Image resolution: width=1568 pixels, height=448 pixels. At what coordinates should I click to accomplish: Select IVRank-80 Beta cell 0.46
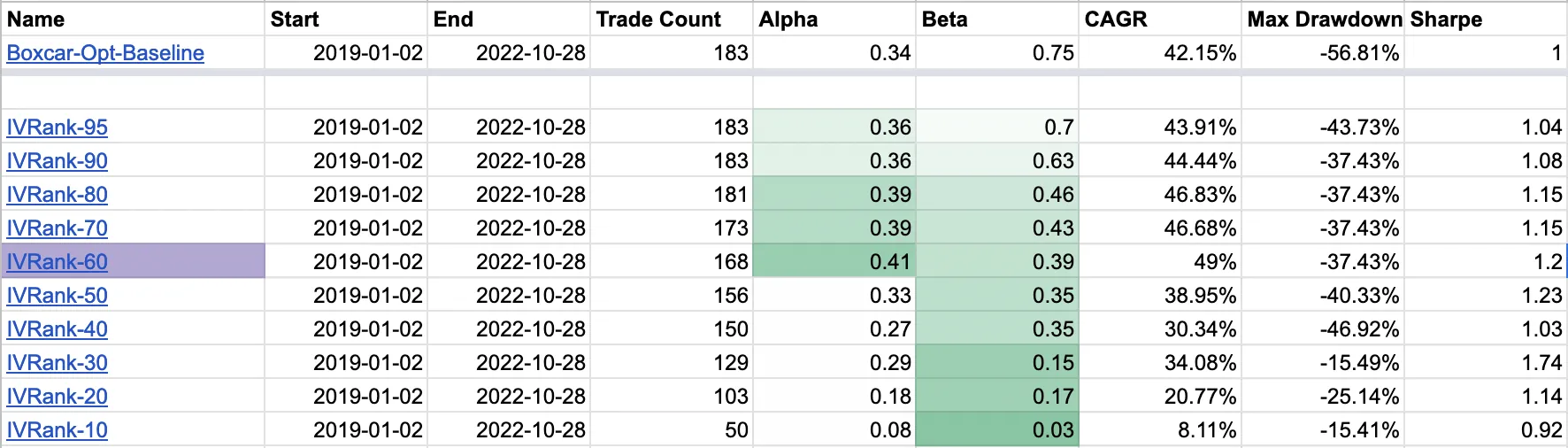click(997, 195)
